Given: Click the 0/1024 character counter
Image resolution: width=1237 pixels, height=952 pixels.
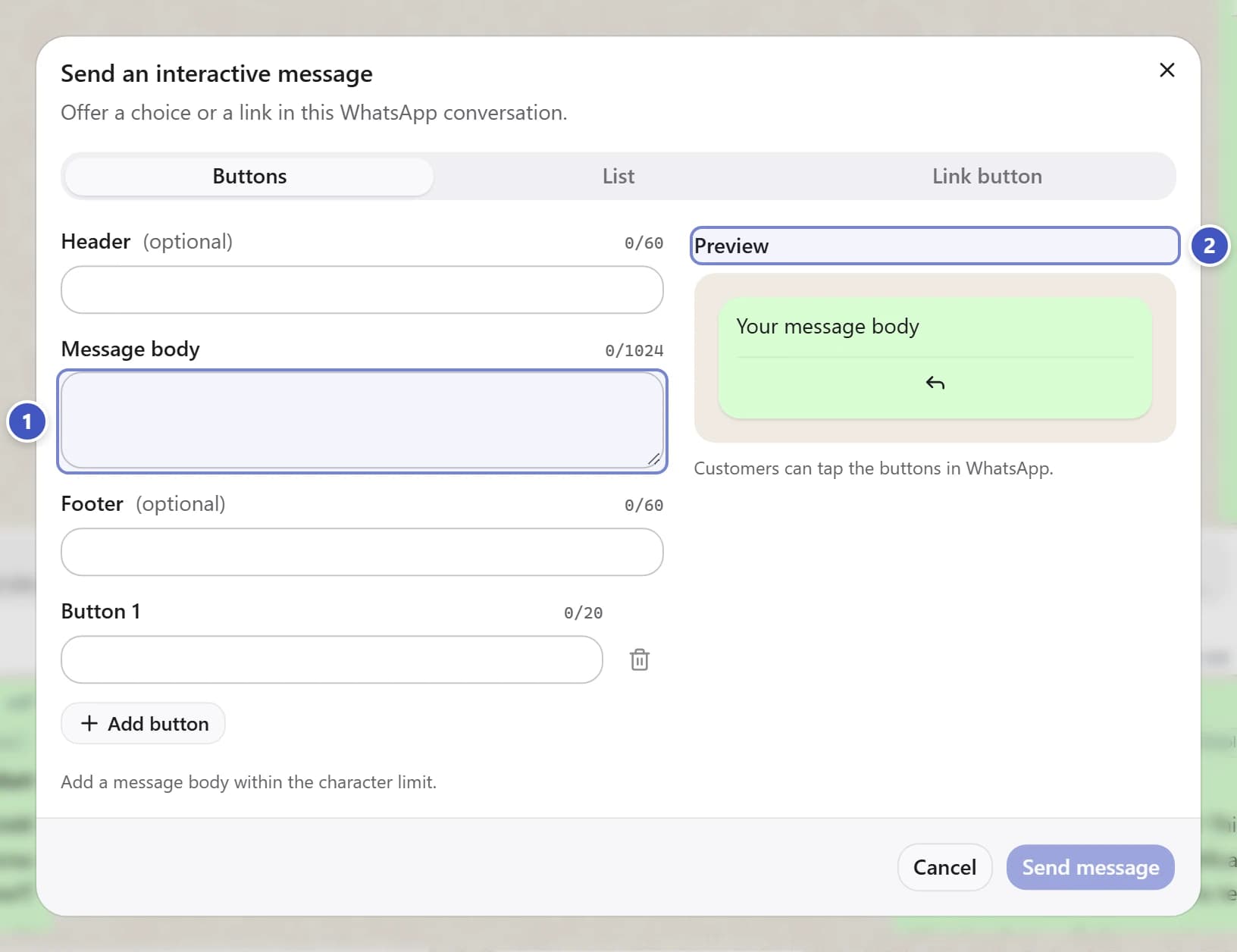Looking at the screenshot, I should click(634, 350).
